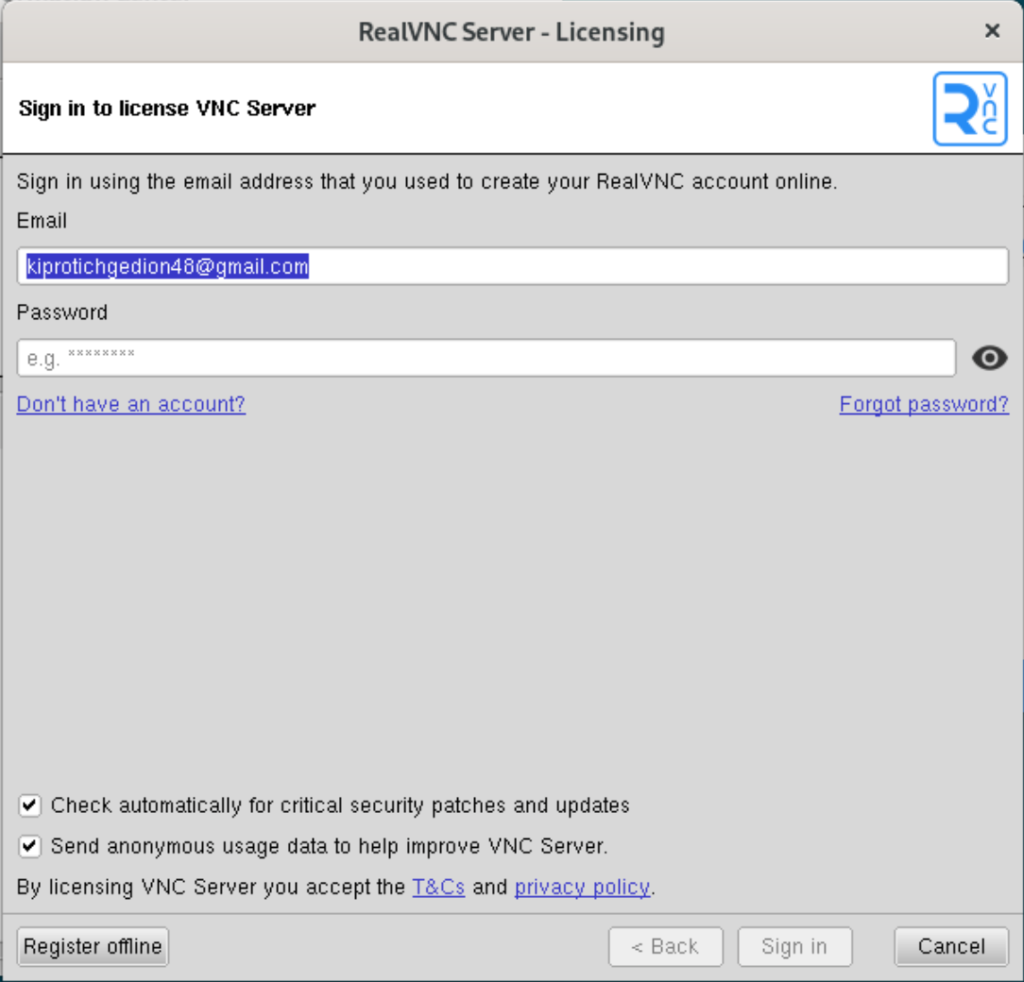The image size is (1024, 982).
Task: Disable sending anonymous usage data
Action: 29,845
